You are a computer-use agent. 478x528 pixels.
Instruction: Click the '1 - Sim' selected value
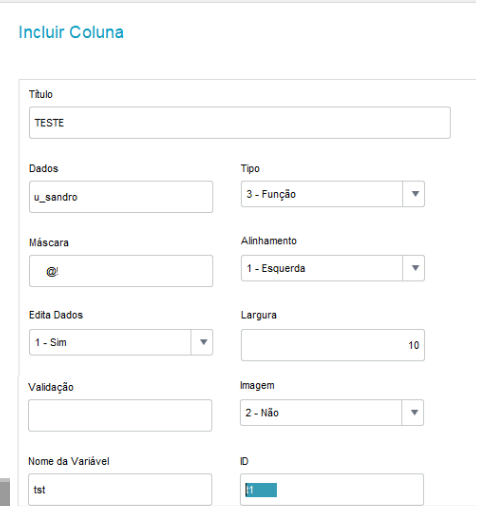click(x=51, y=342)
